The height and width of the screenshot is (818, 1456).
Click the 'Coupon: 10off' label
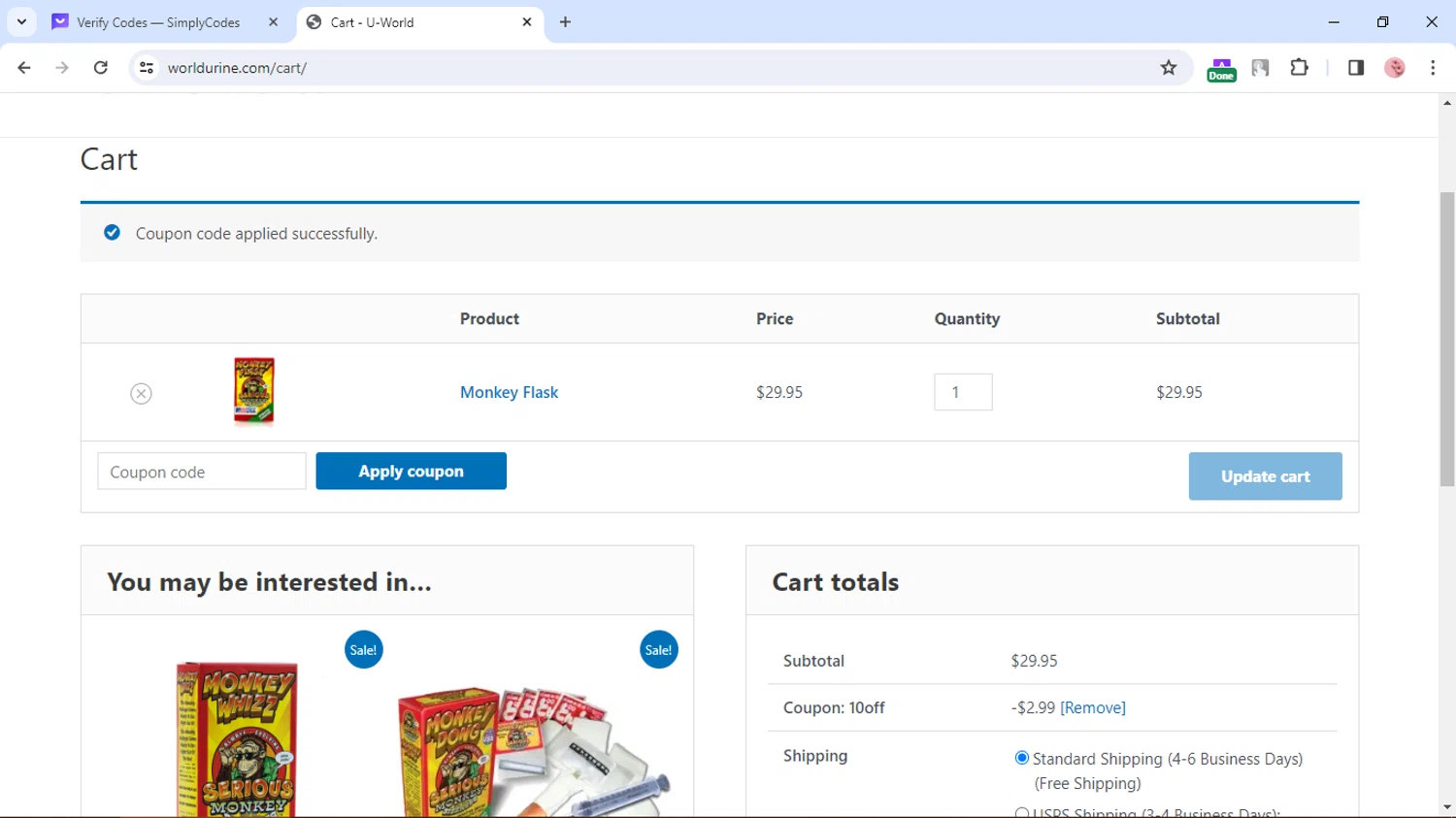point(834,707)
